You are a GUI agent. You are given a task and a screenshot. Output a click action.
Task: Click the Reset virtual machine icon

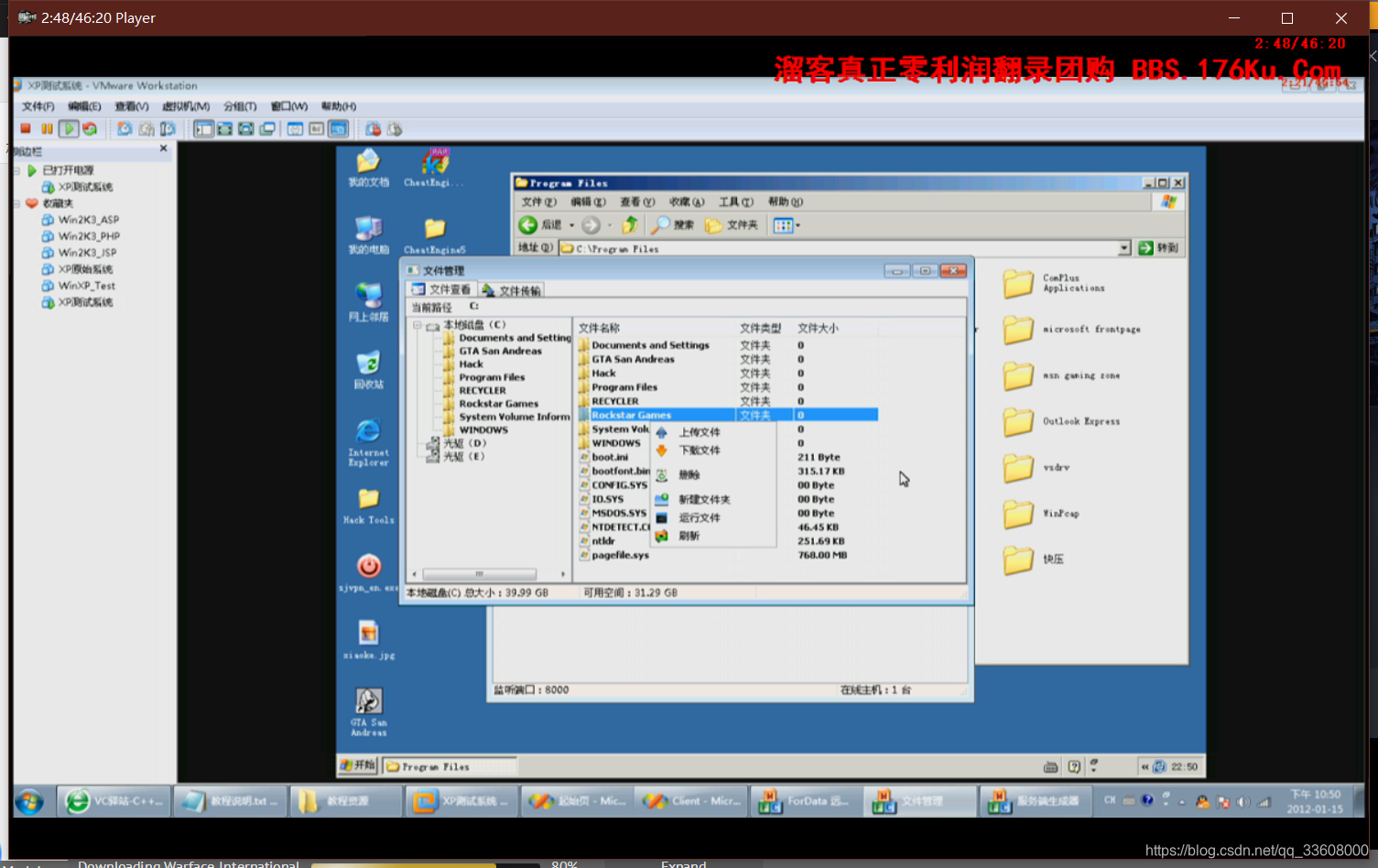[x=90, y=129]
